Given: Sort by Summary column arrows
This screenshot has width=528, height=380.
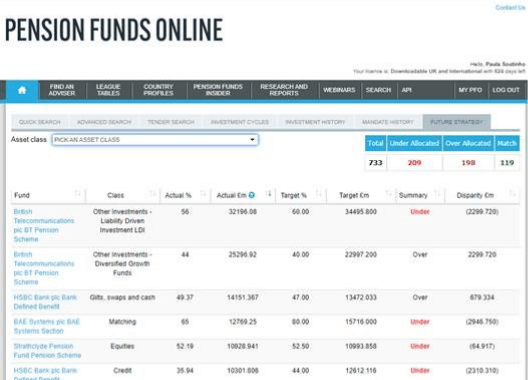Looking at the screenshot, I should coord(437,193).
